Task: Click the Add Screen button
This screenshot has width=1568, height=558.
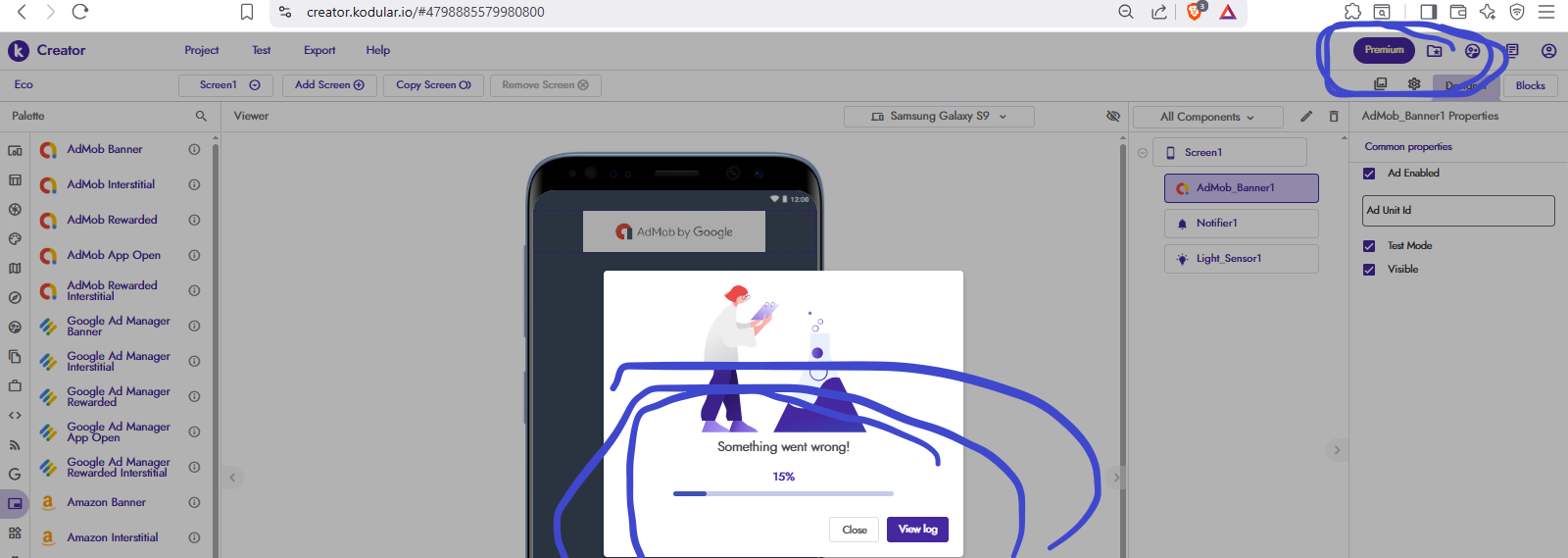Action: point(329,85)
